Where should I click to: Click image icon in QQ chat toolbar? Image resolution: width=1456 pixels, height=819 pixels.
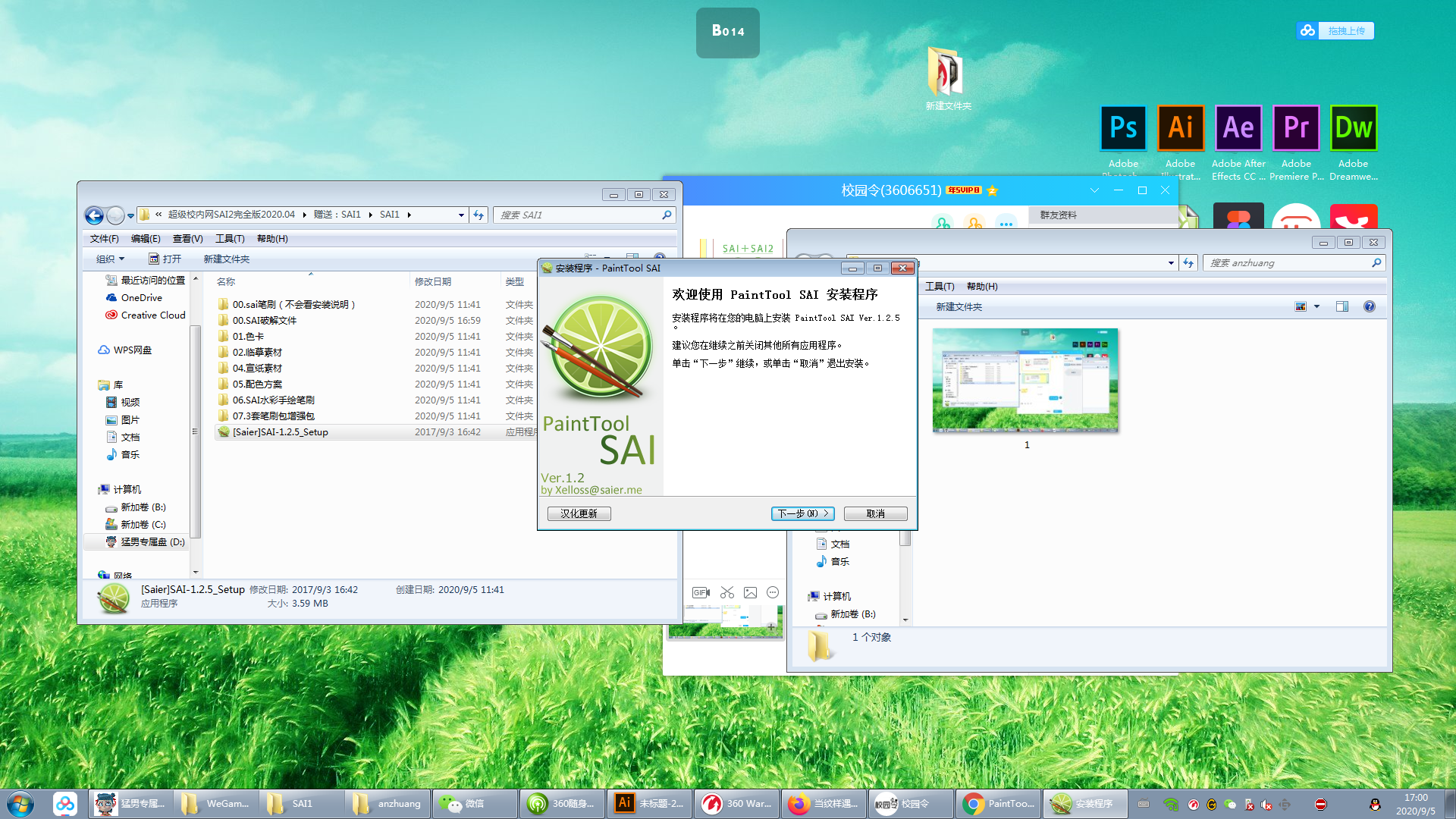pyautogui.click(x=750, y=593)
